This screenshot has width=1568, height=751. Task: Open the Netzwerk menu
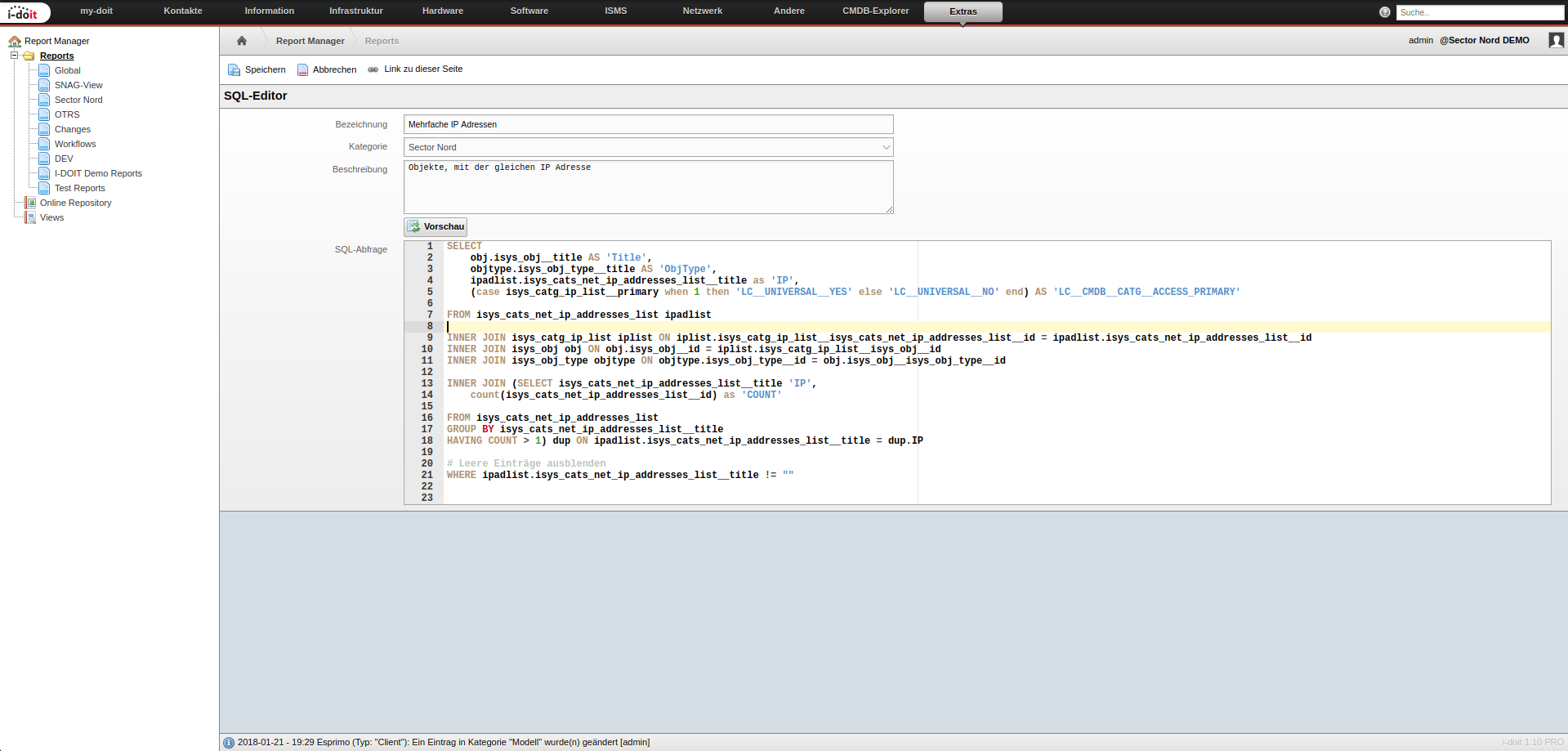[703, 11]
